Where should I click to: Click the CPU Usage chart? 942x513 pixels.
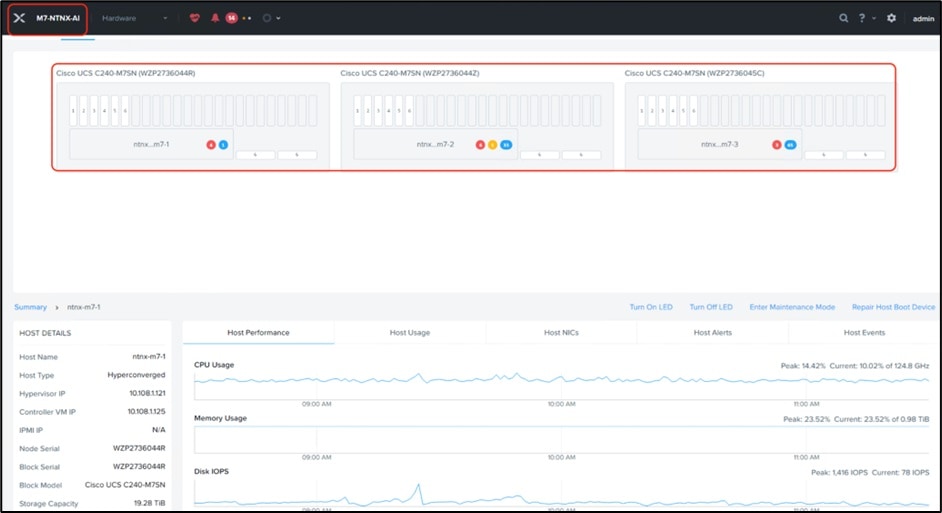[561, 385]
